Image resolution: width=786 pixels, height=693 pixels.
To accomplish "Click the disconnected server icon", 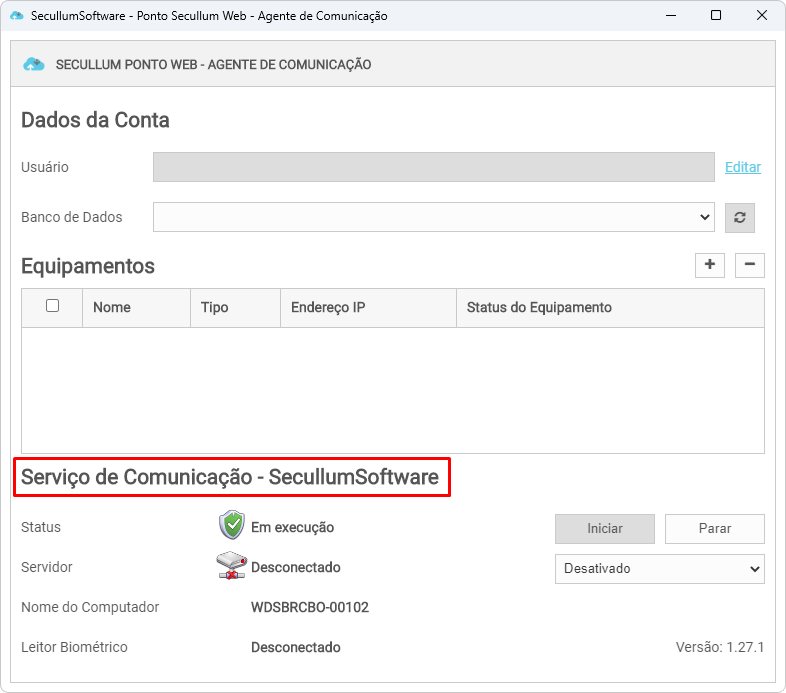I will click(232, 566).
